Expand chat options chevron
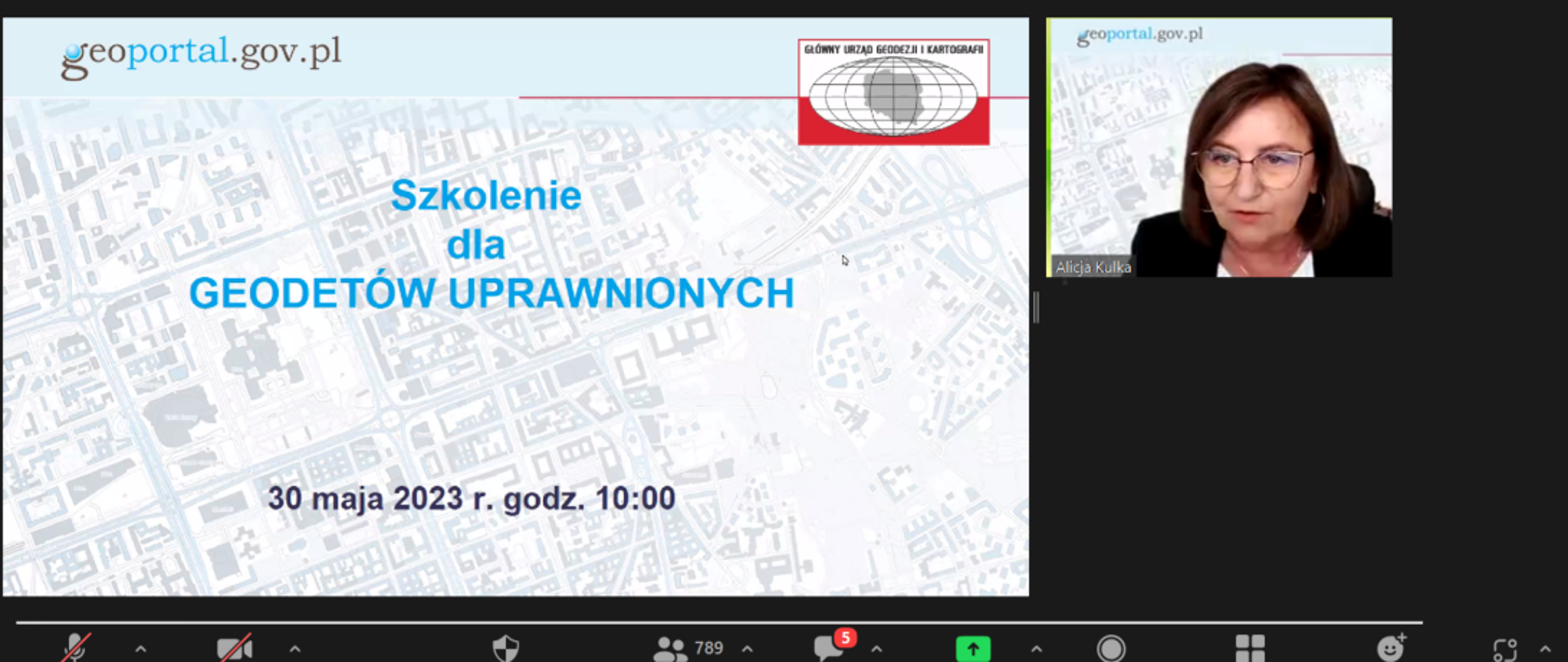This screenshot has width=1568, height=662. point(876,649)
